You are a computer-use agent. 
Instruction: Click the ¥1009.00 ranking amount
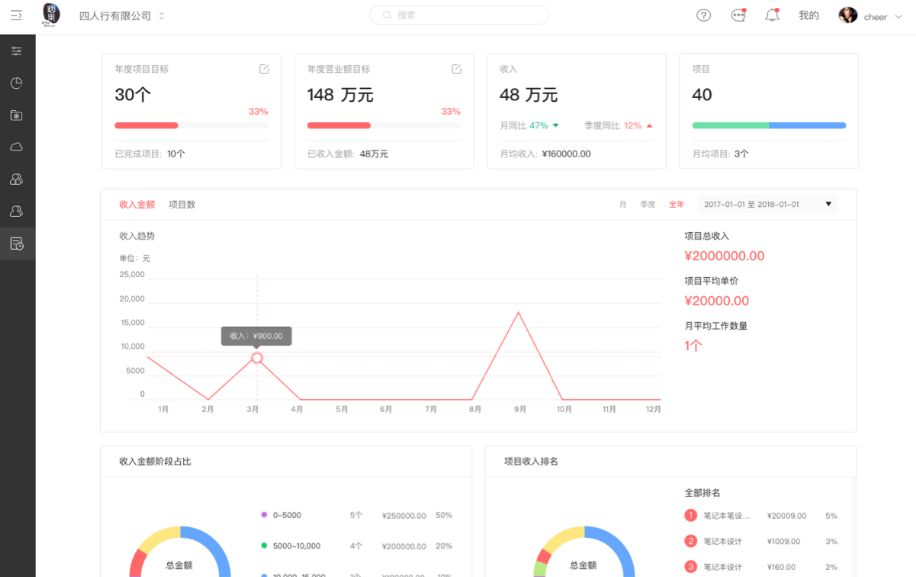point(783,541)
